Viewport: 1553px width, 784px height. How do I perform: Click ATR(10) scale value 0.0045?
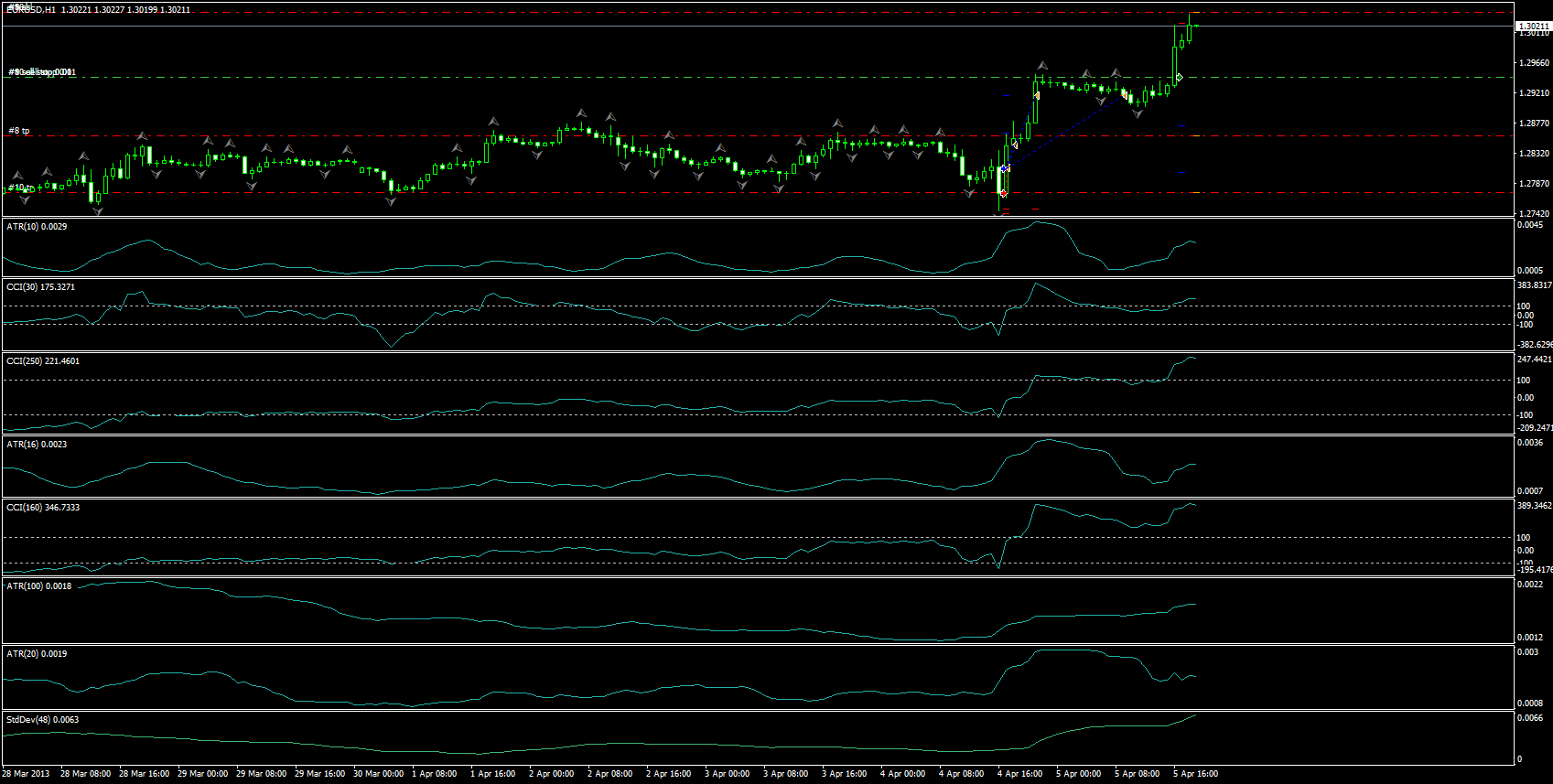pos(1530,225)
